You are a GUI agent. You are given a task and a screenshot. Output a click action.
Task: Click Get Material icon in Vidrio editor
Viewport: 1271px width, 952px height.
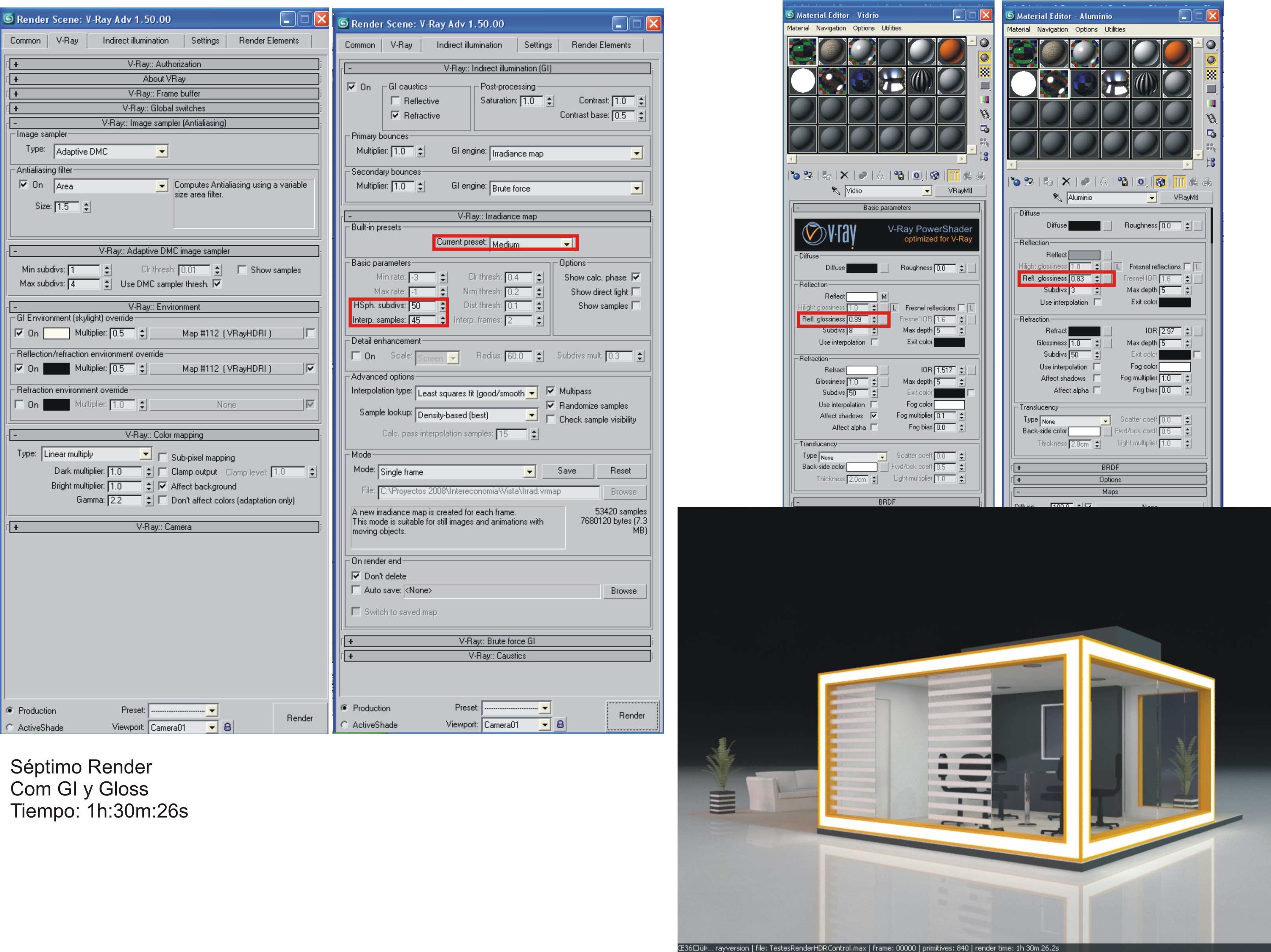(x=795, y=176)
